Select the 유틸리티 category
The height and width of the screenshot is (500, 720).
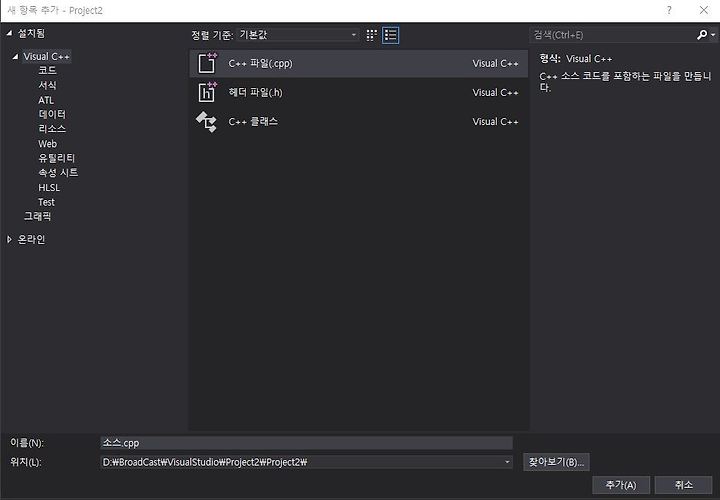coord(56,158)
